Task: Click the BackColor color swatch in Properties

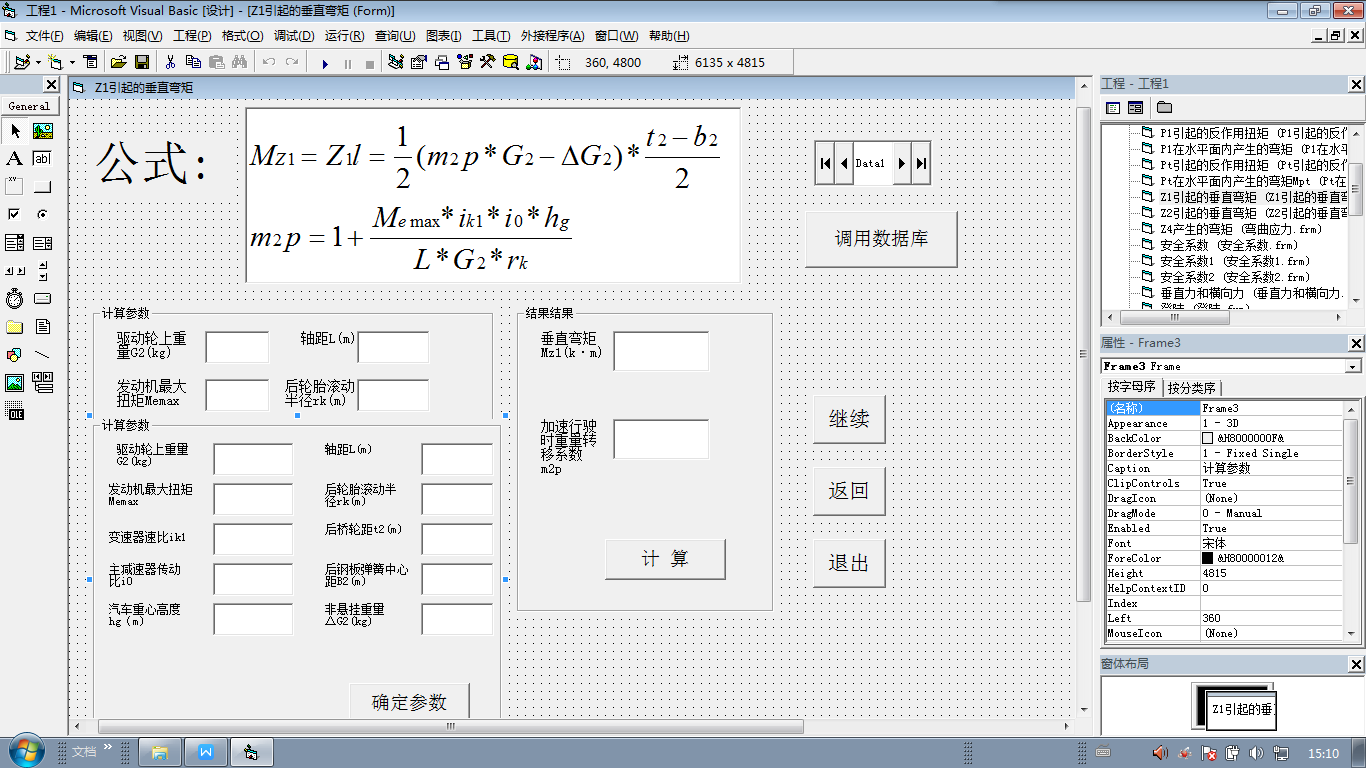Action: (1207, 438)
